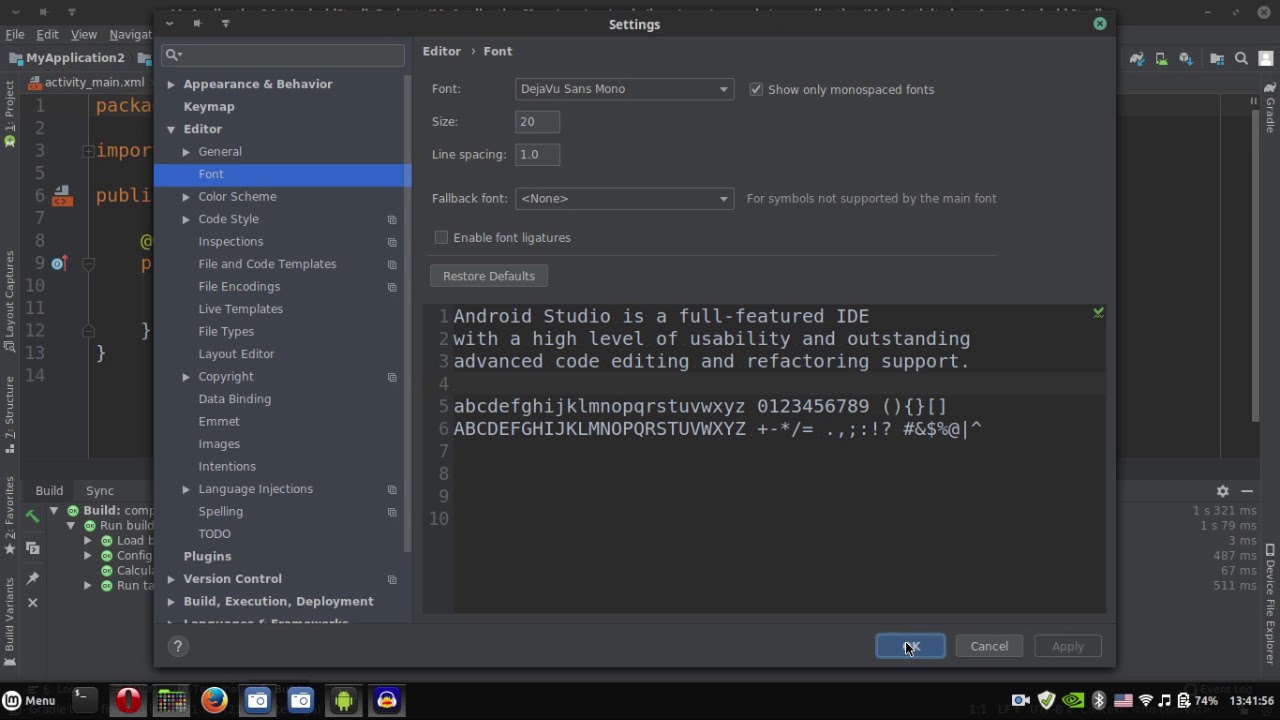The image size is (1280, 720).
Task: Click the search icon in settings search box
Action: pos(172,55)
